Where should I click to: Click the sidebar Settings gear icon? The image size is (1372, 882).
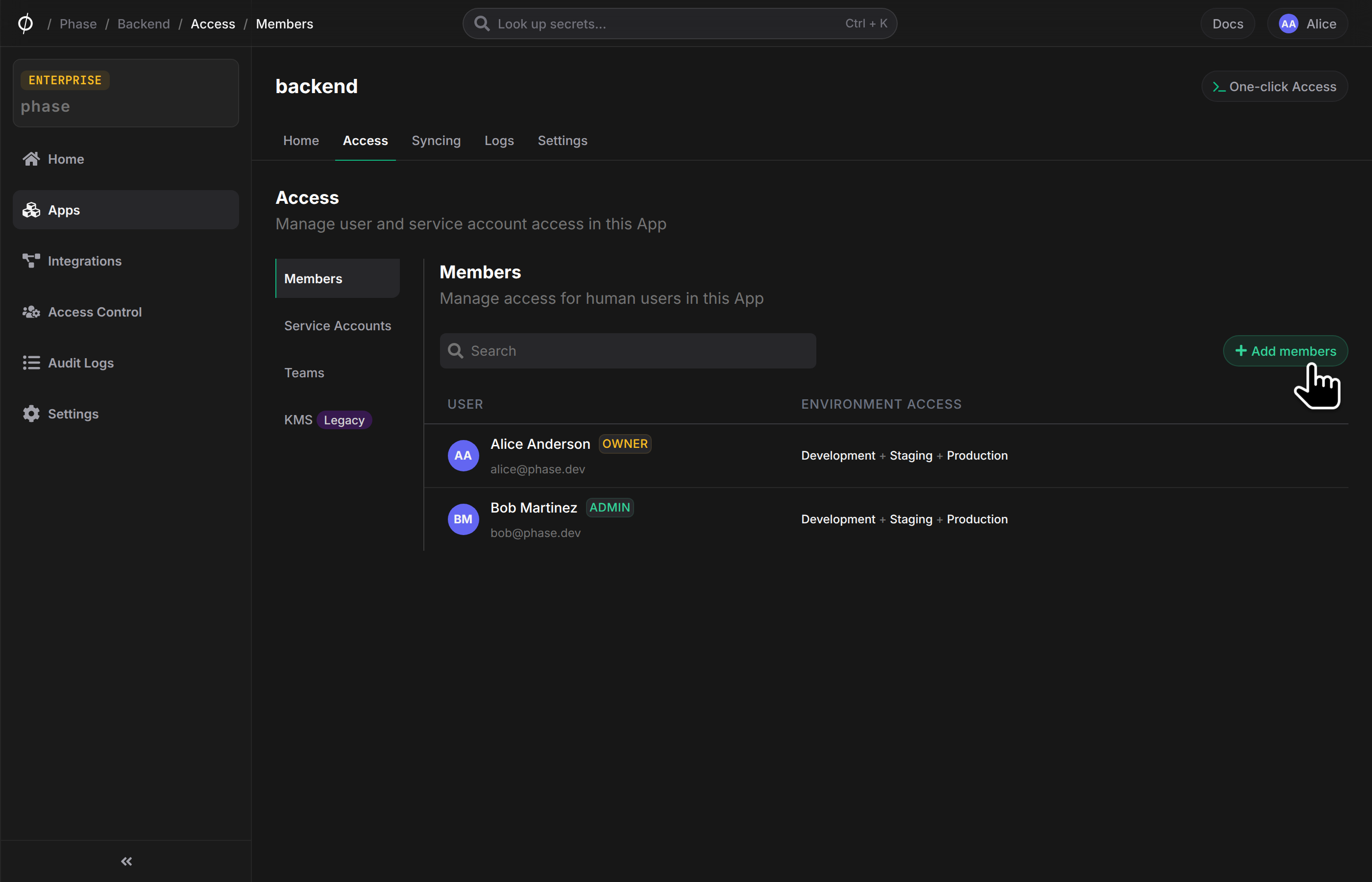click(31, 414)
